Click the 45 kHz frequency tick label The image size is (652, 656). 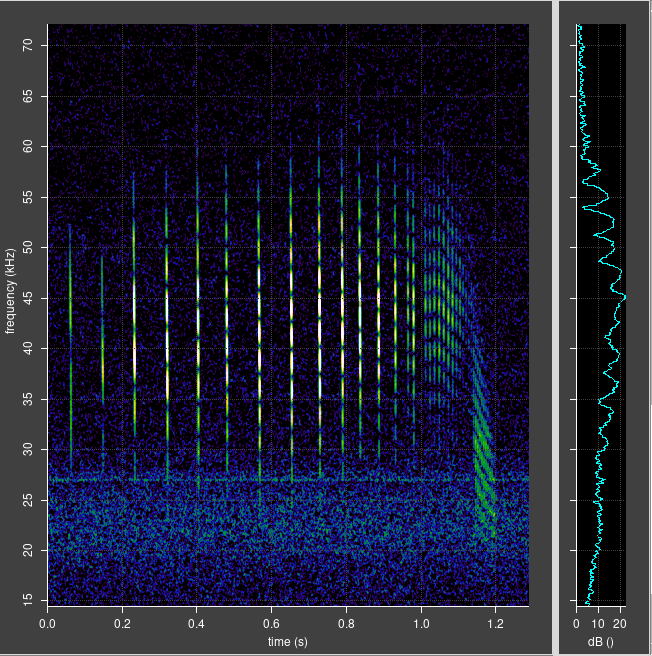[x=29, y=298]
